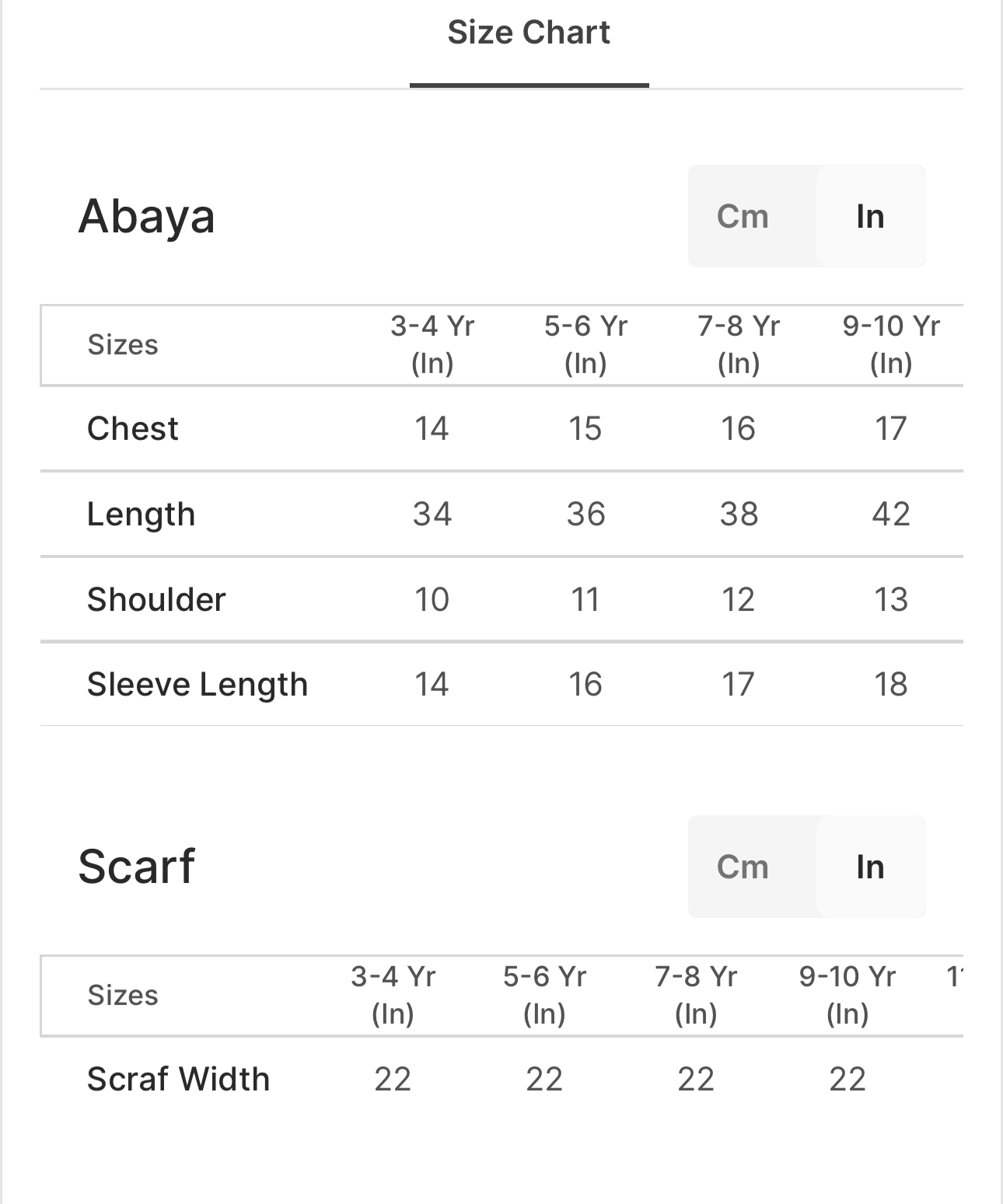The image size is (1003, 1204).
Task: Click the Shoulder row label
Action: (156, 599)
